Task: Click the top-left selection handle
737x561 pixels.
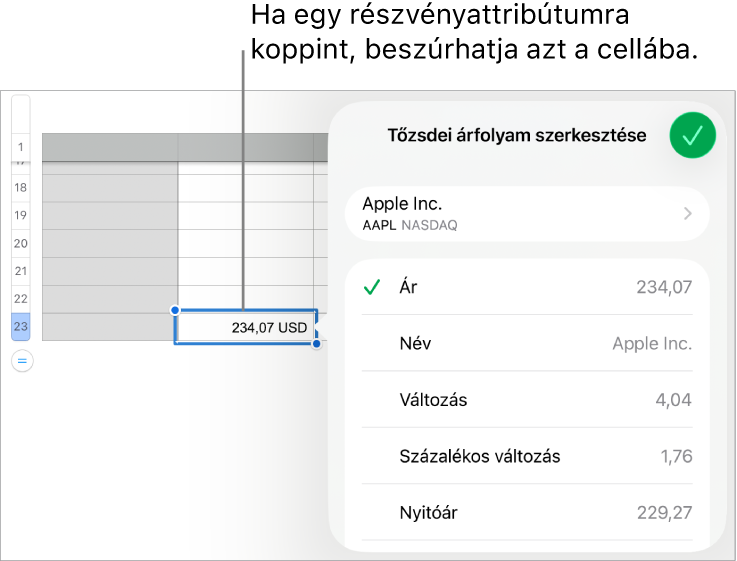Action: [175, 310]
